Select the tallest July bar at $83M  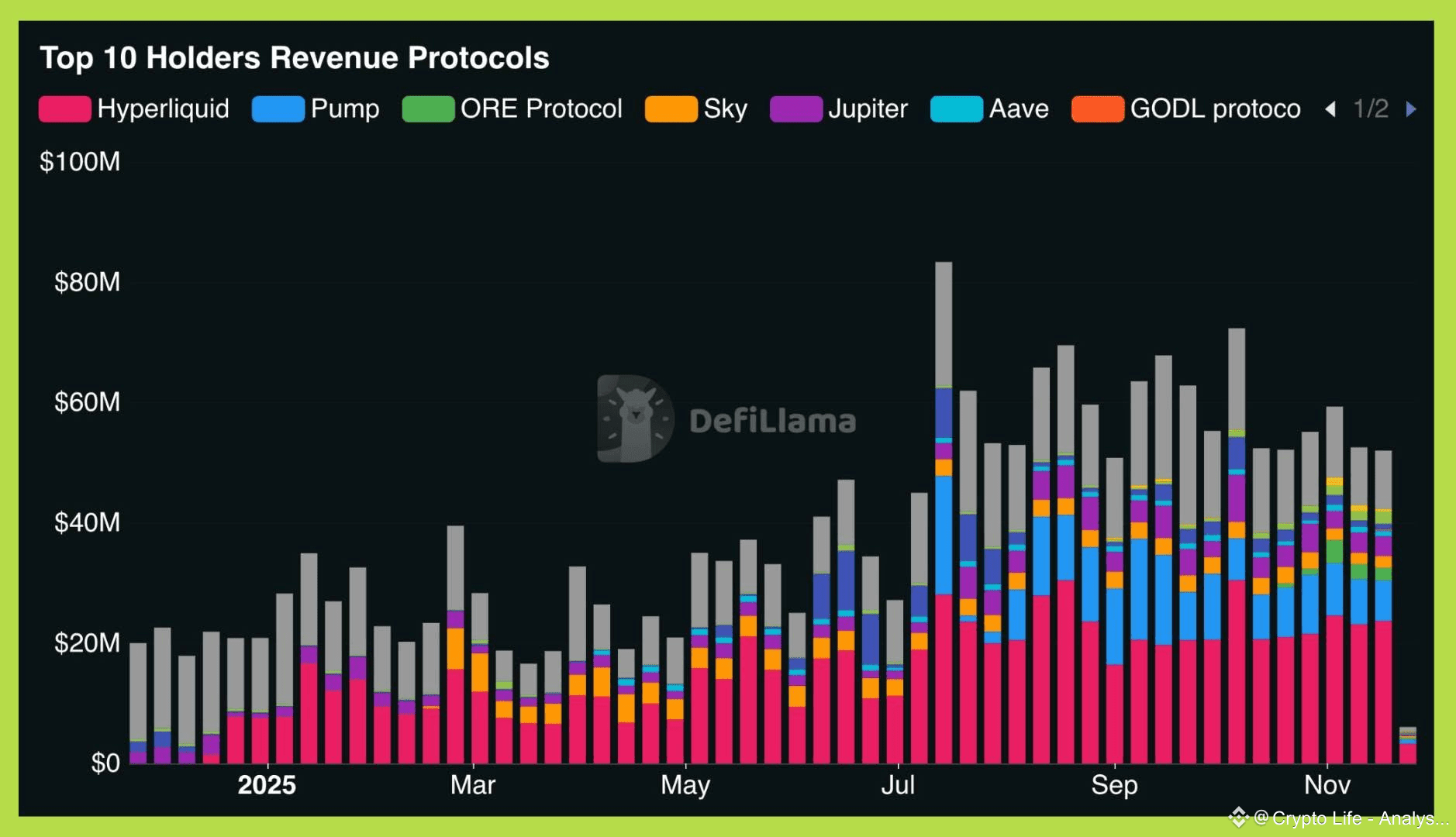944,512
